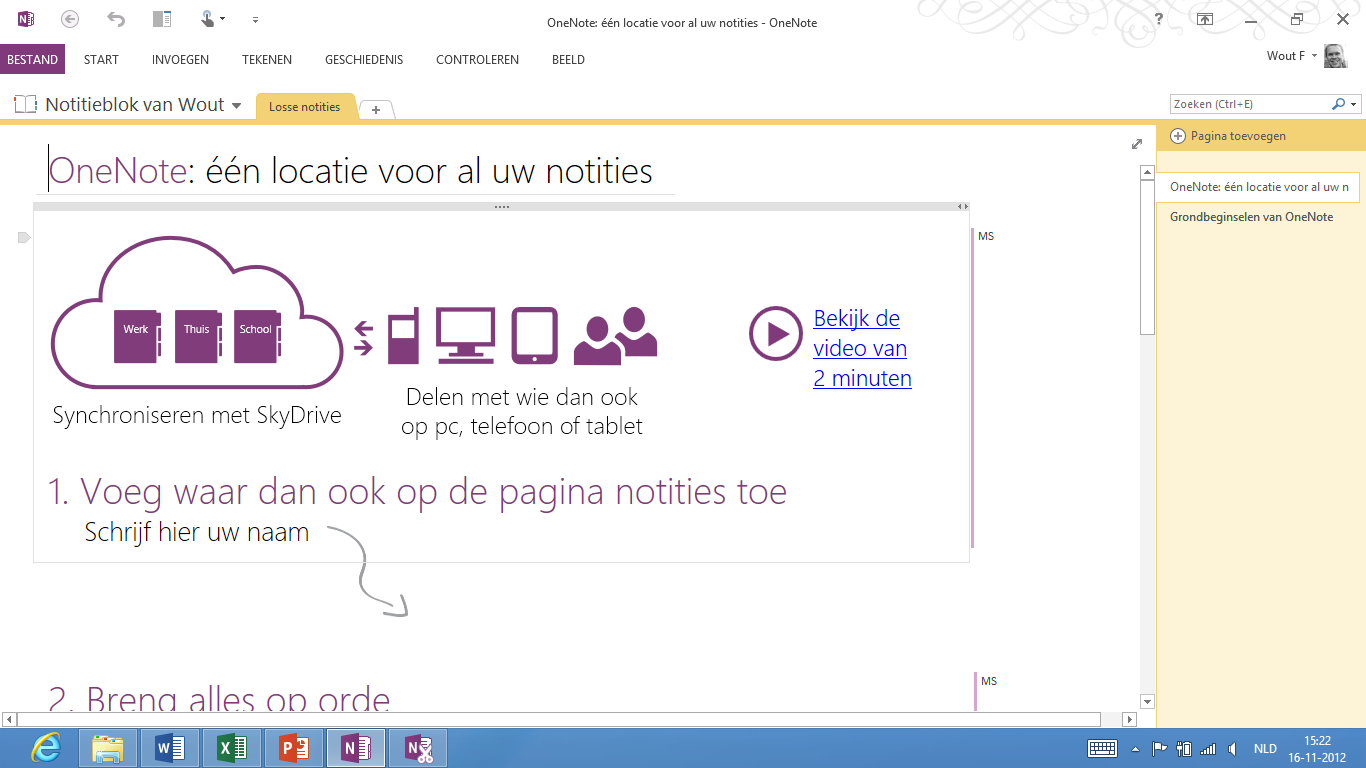
Task: Click the people sharing icon
Action: click(x=615, y=335)
